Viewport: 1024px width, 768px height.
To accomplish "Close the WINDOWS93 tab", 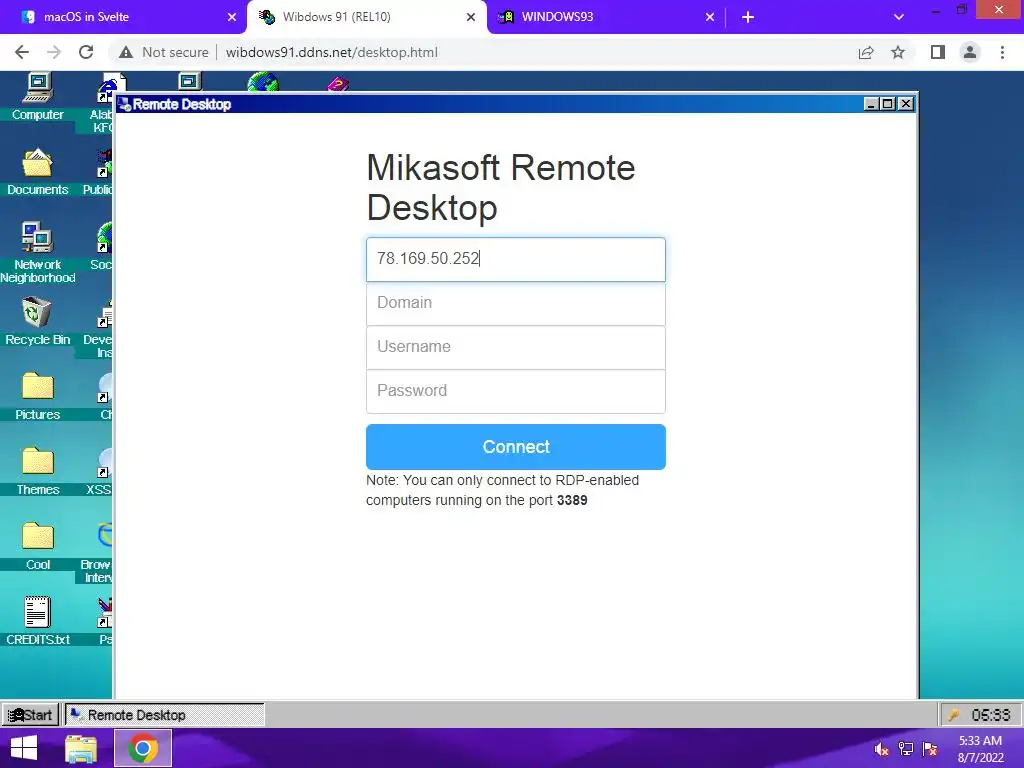I will 710,17.
